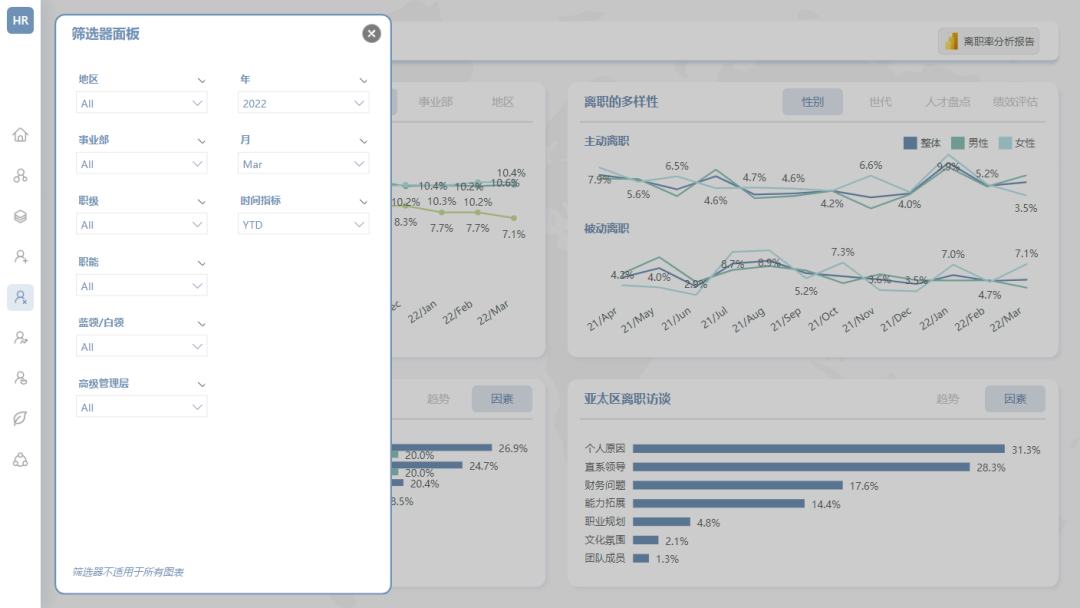Screen dimensions: 1080x608
Task: Open the 年 dropdown showing 2022
Action: tap(303, 103)
